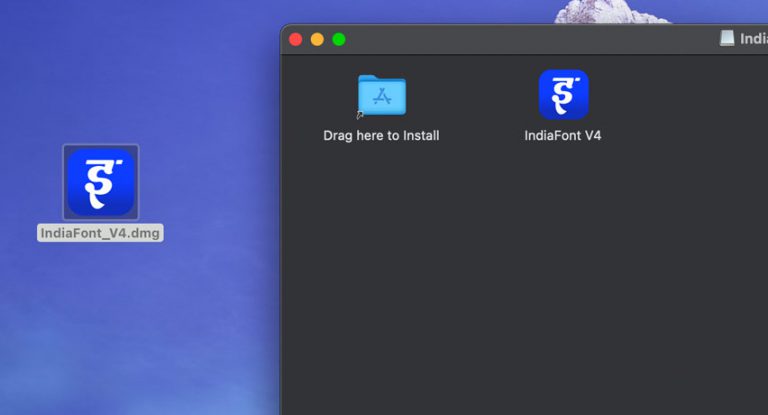Select the IndiaFont_V4.dmg desktop file icon
Screen dimensions: 768x415
pyautogui.click(x=101, y=182)
